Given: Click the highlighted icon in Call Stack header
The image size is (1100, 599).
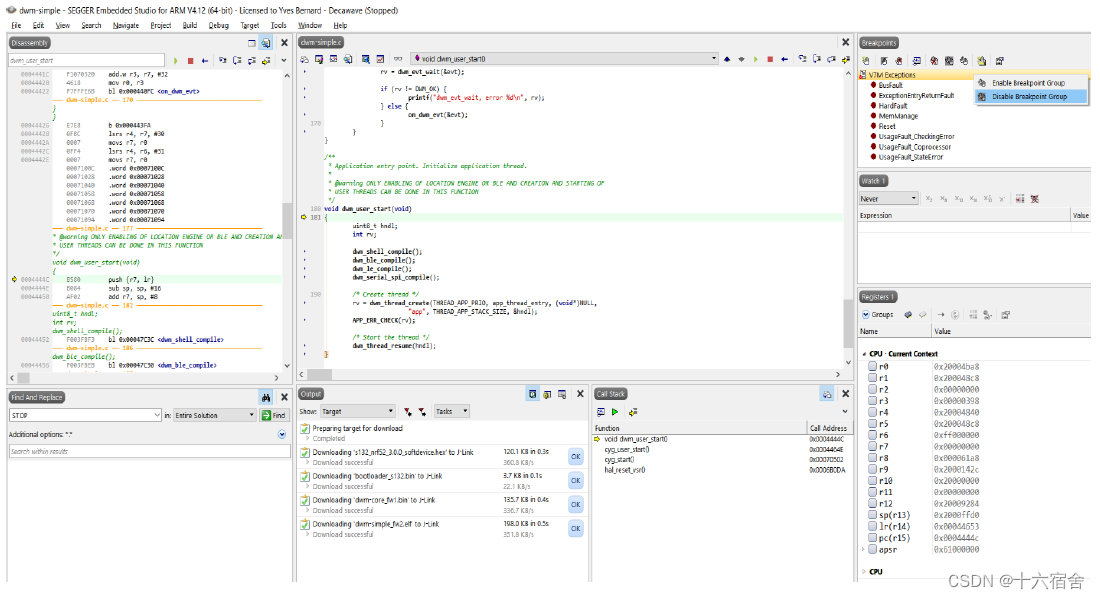Looking at the screenshot, I should point(827,395).
